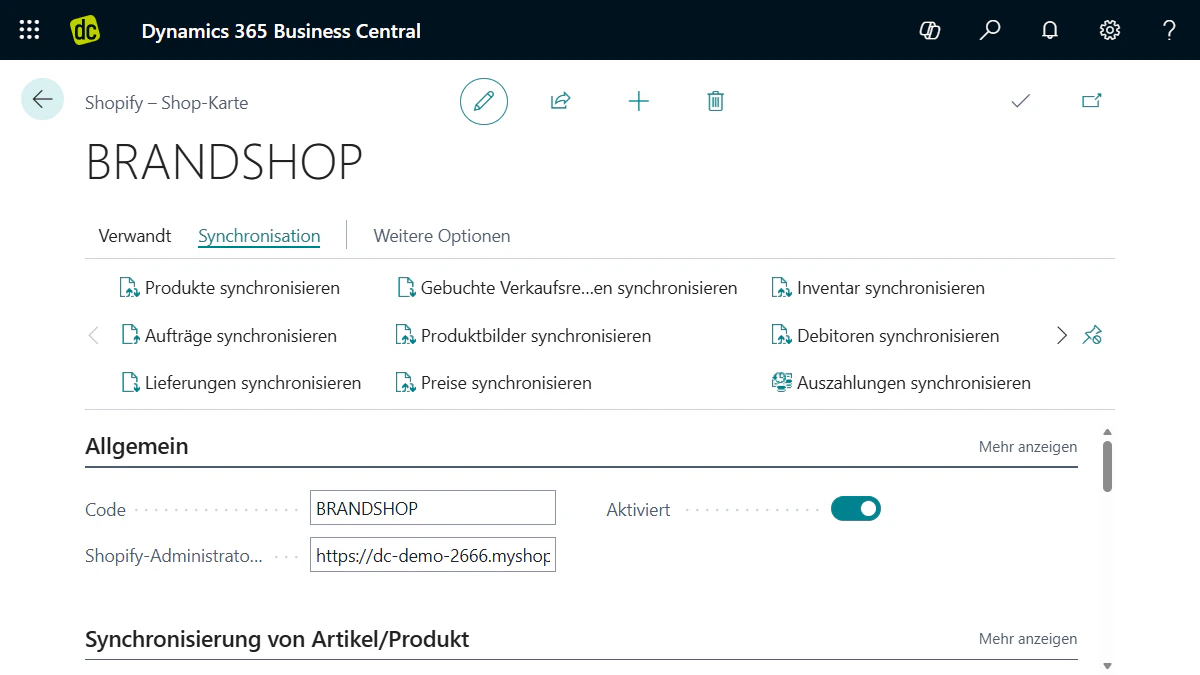The width and height of the screenshot is (1200, 675).
Task: Click Debitoren synchronisieren
Action: coord(885,336)
